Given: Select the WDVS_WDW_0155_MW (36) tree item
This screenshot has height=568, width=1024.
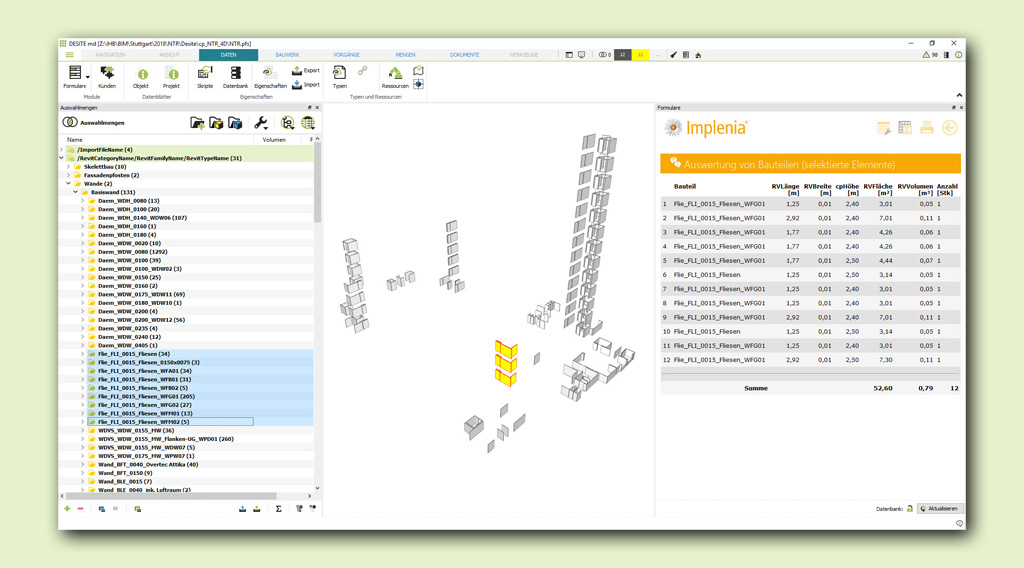Looking at the screenshot, I should click(x=135, y=431).
